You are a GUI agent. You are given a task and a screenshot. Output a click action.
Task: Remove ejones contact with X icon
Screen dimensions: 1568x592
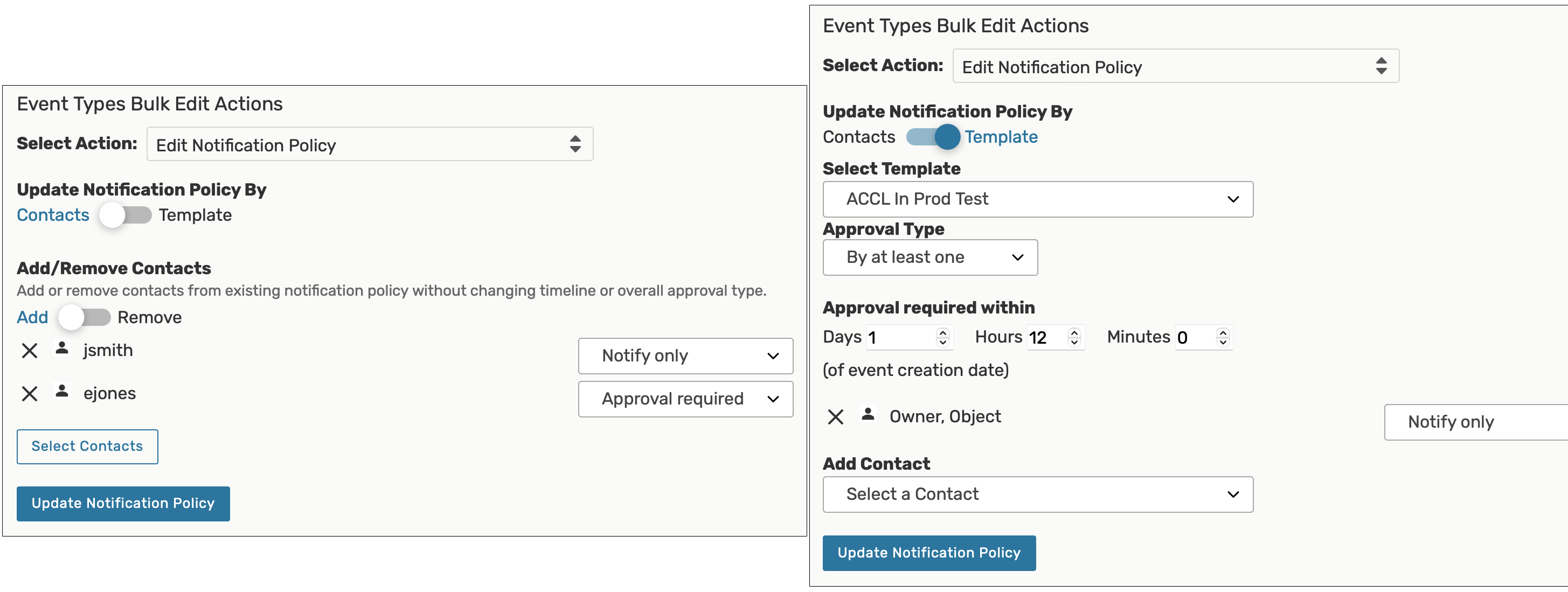(x=29, y=394)
